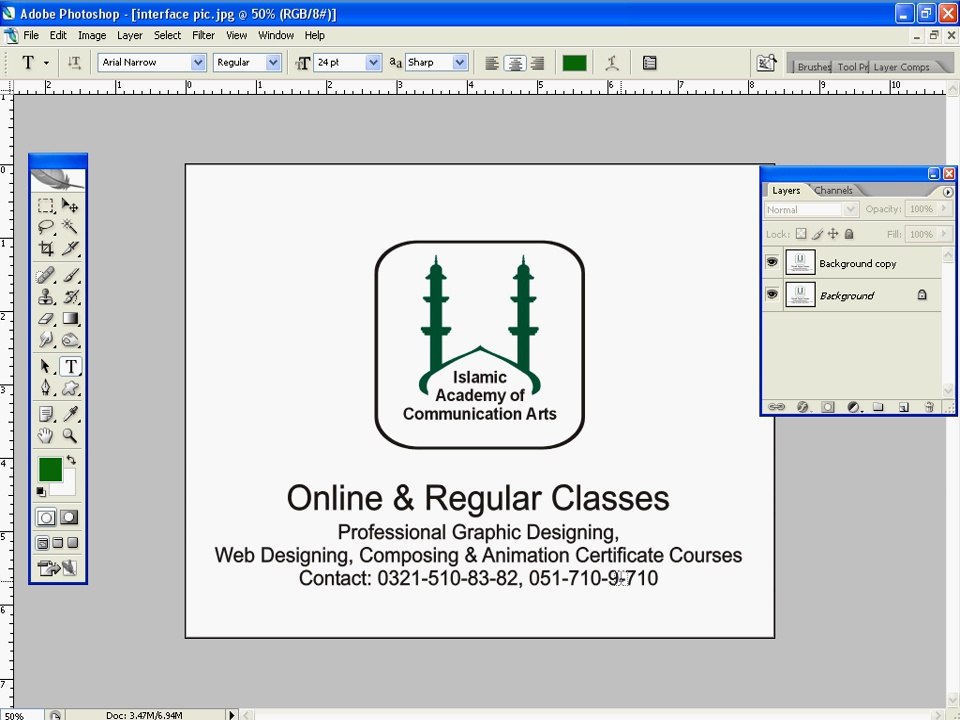Open the character and paragraph palettes
Viewport: 960px width, 720px height.
click(x=650, y=62)
